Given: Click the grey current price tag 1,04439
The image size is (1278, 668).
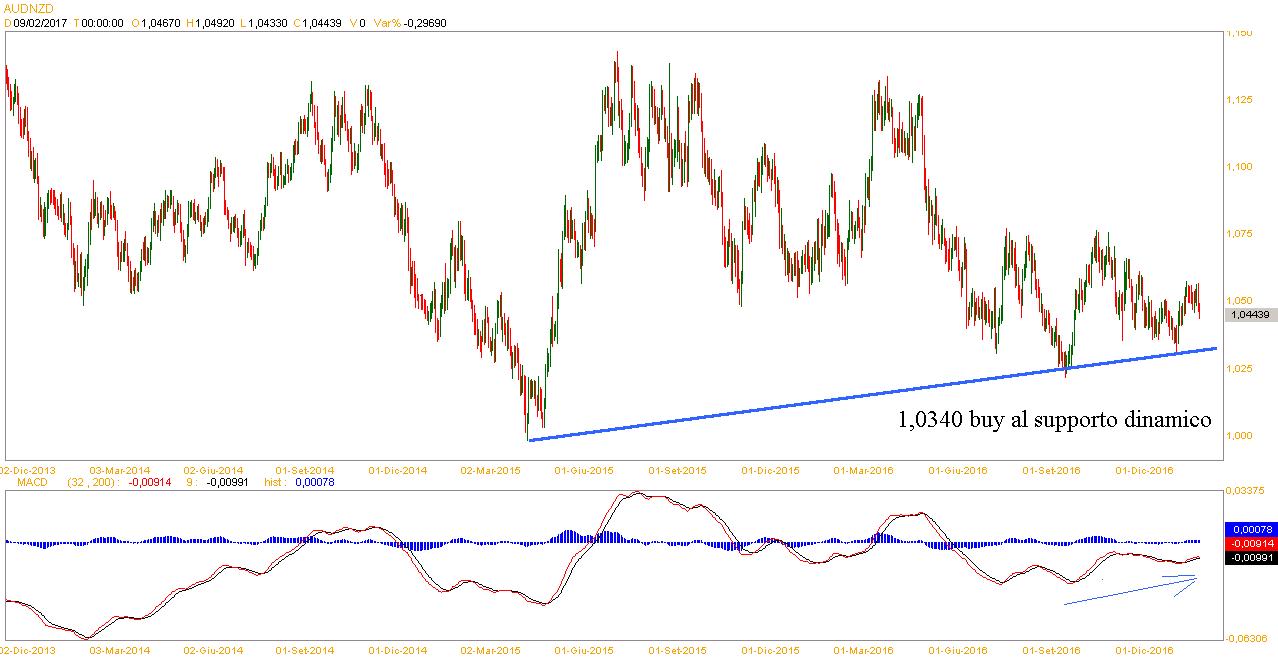Looking at the screenshot, I should coord(1250,314).
